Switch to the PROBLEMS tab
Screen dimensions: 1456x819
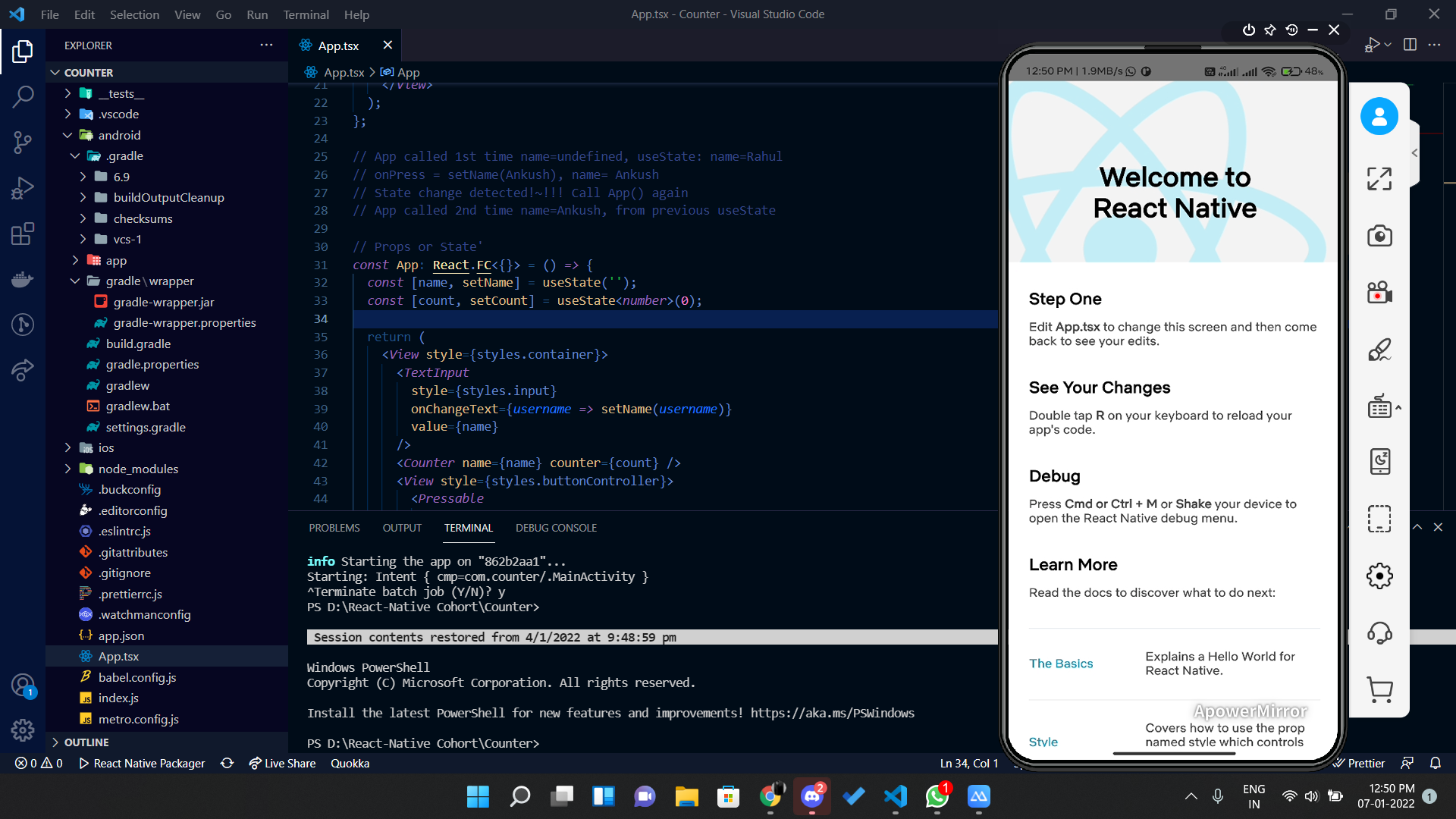coord(334,528)
